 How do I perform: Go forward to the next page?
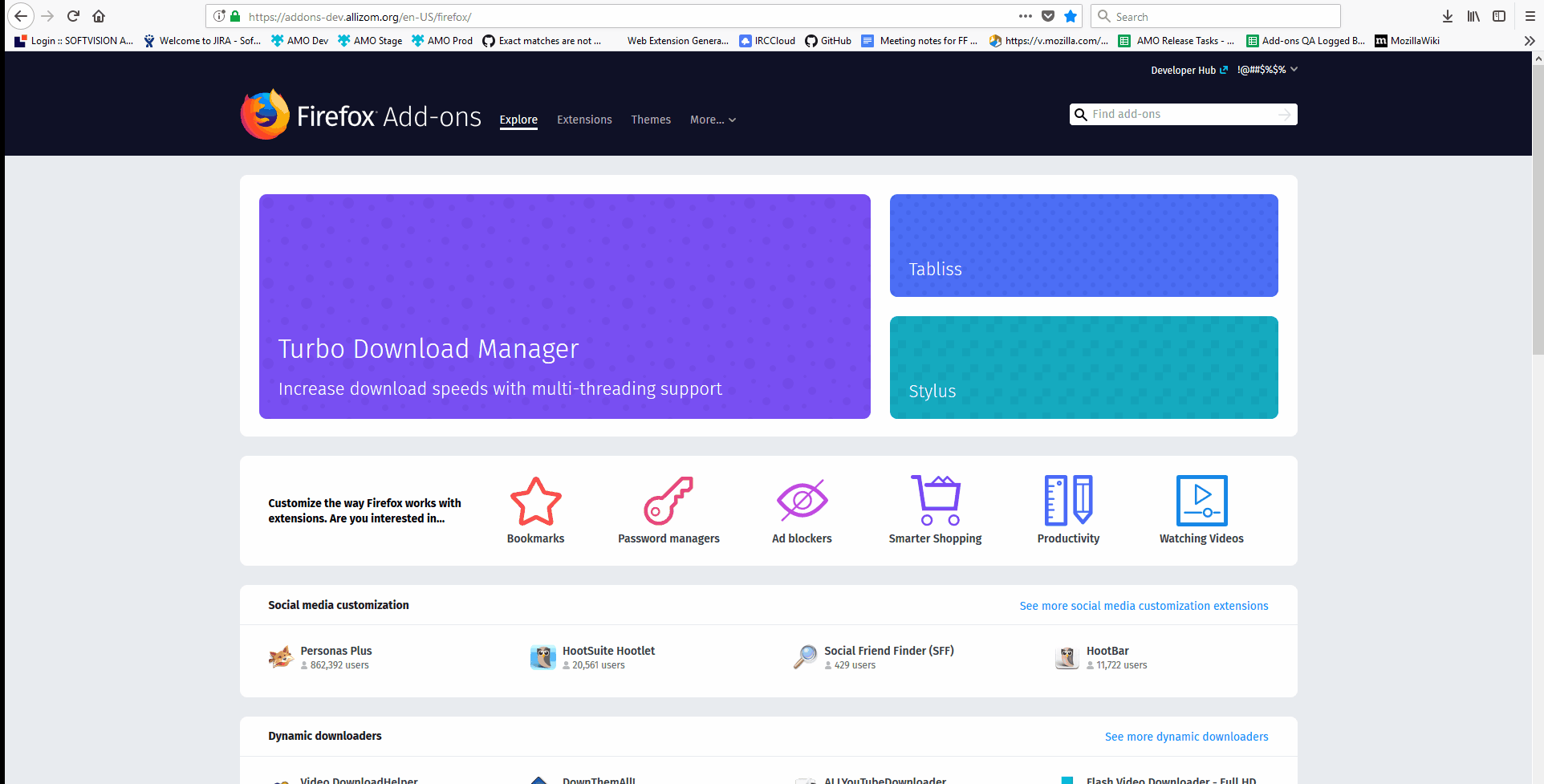[47, 16]
